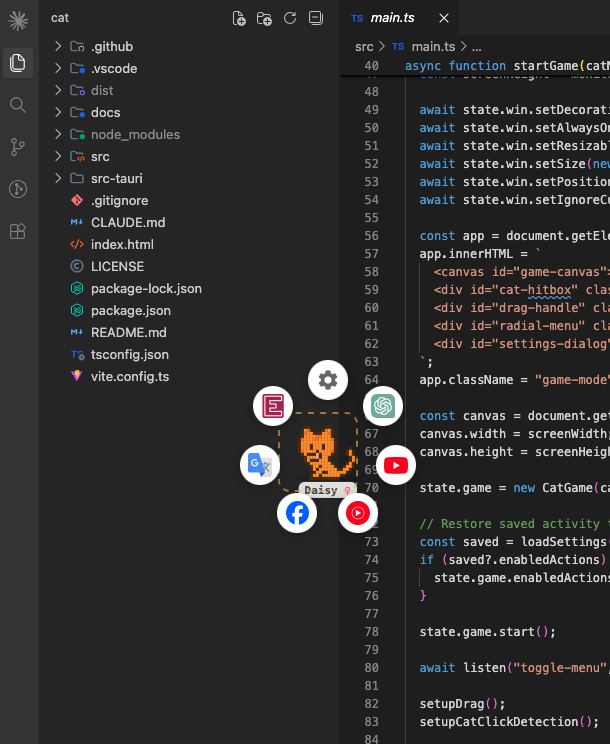Open index.html file
The width and height of the screenshot is (610, 744).
190,244
